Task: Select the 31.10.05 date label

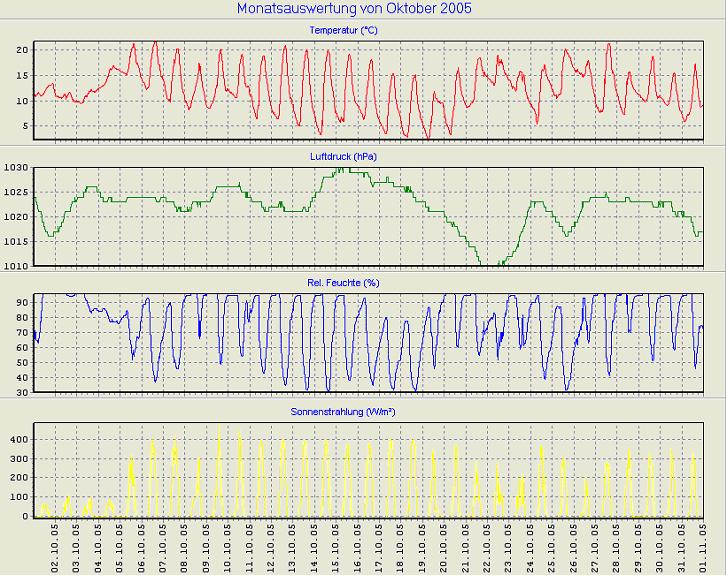Action: click(684, 546)
